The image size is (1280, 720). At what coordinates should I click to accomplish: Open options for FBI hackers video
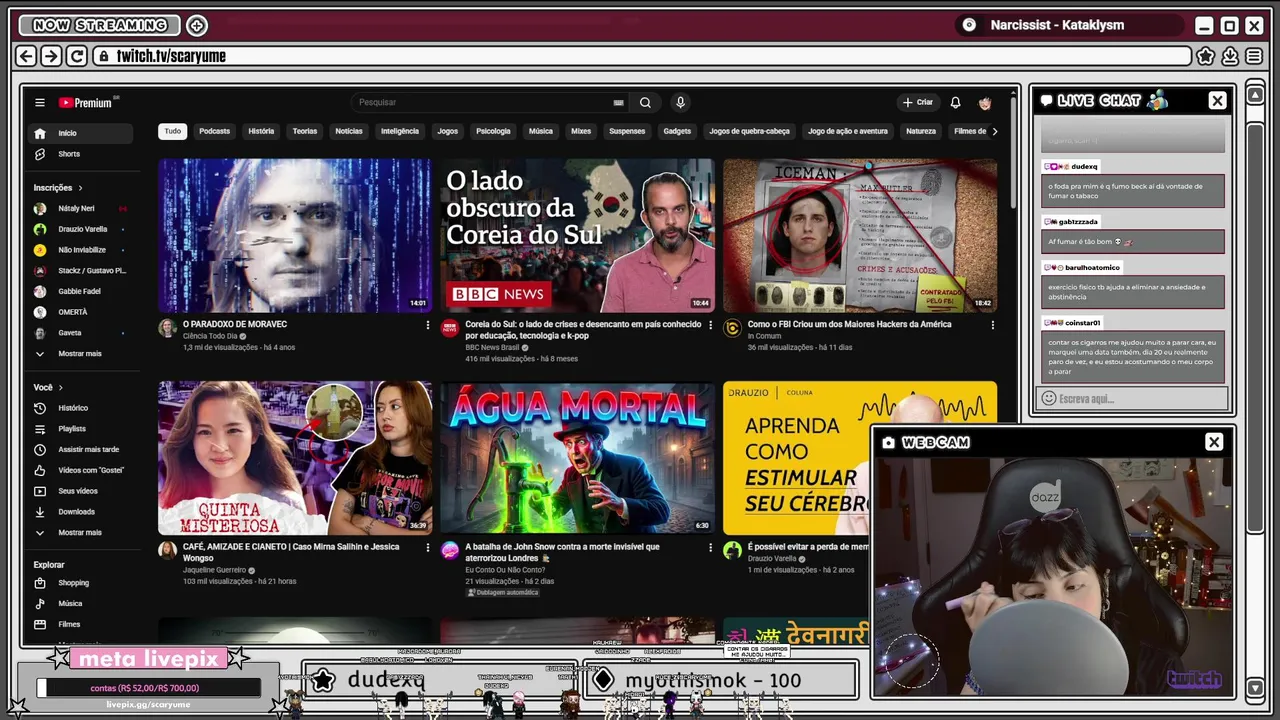[992, 325]
